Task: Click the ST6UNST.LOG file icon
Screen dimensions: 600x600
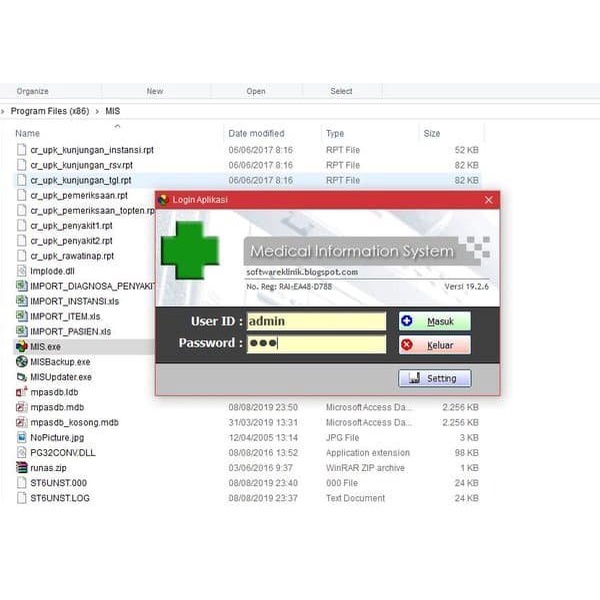Action: (22, 498)
